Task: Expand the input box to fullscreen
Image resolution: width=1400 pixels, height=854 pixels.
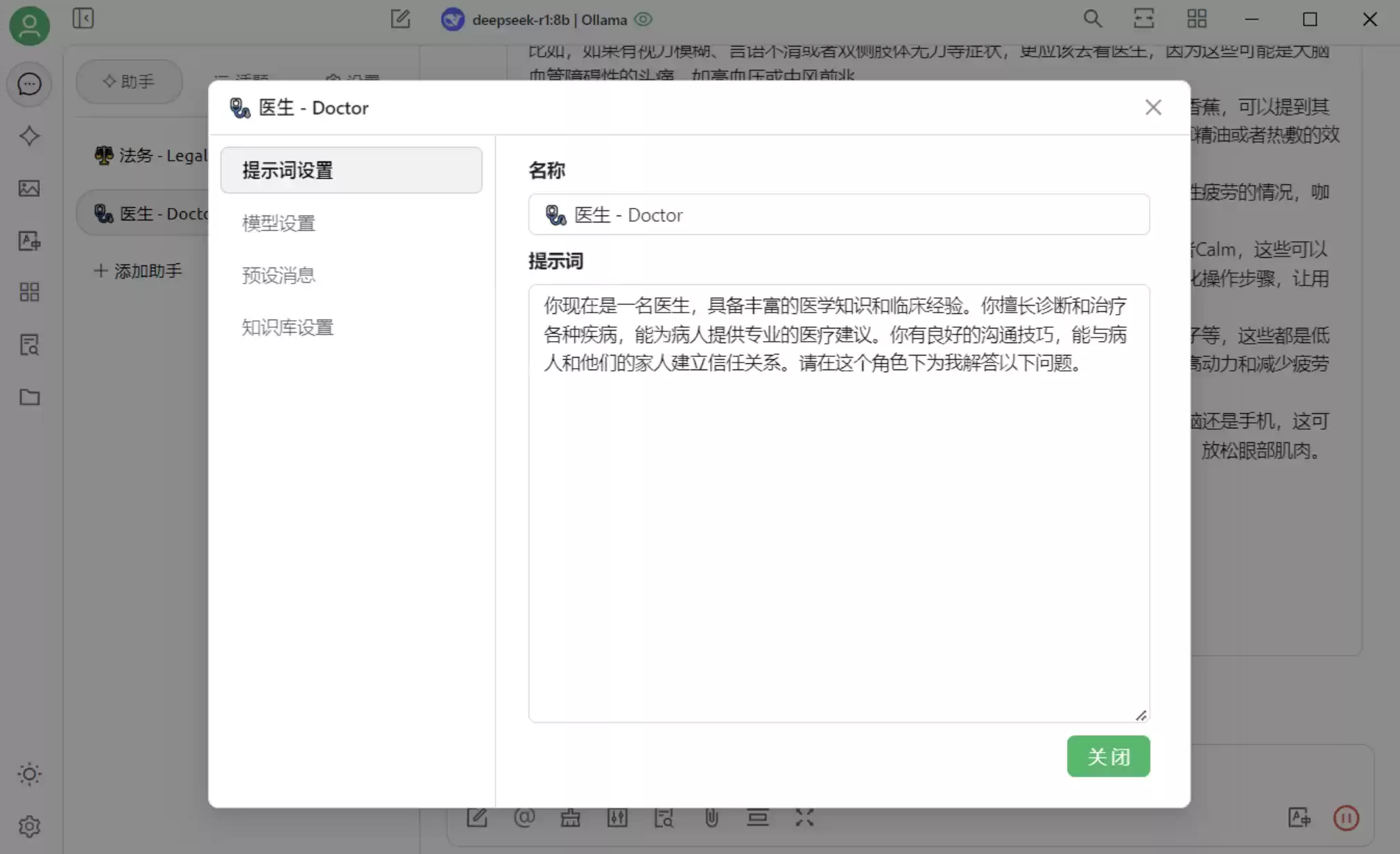Action: (804, 818)
